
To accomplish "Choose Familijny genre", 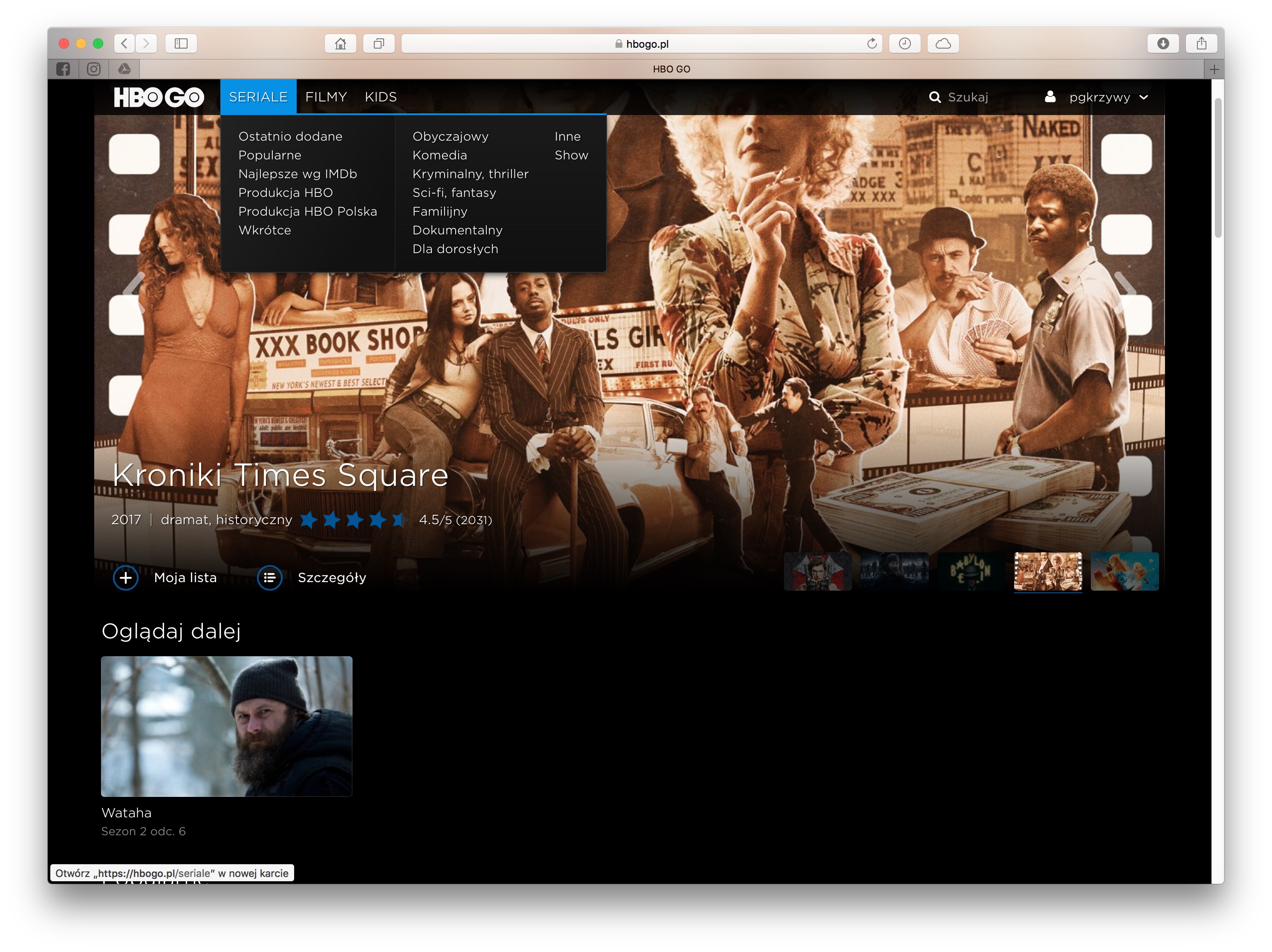I will [x=440, y=211].
